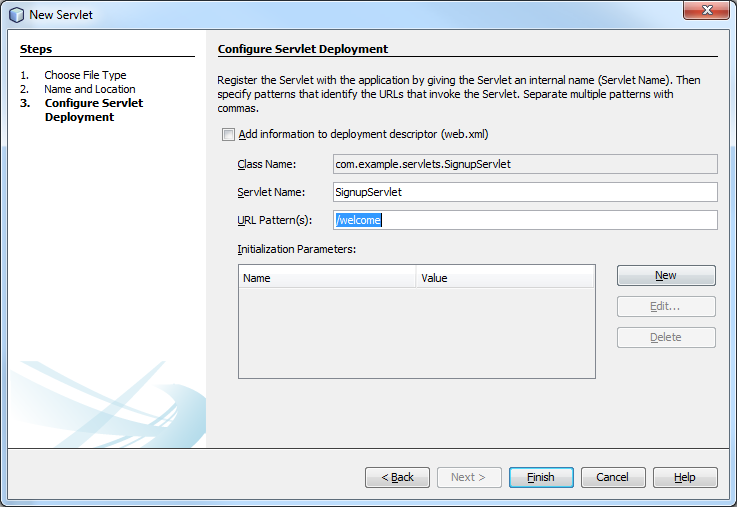Click the Edit... button
The width and height of the screenshot is (737, 507).
[x=666, y=306]
